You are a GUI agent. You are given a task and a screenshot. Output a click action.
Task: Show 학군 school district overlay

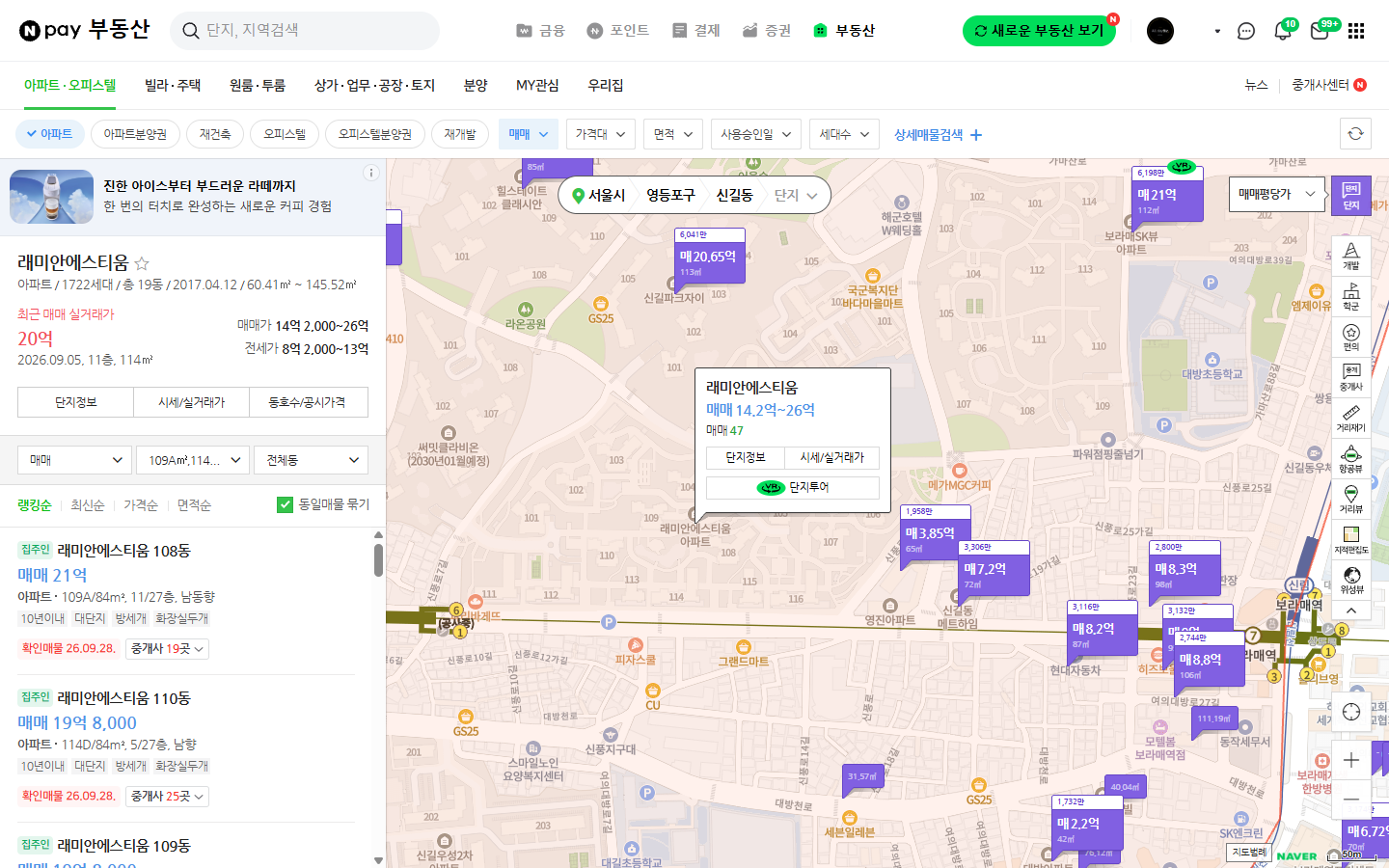1351,296
